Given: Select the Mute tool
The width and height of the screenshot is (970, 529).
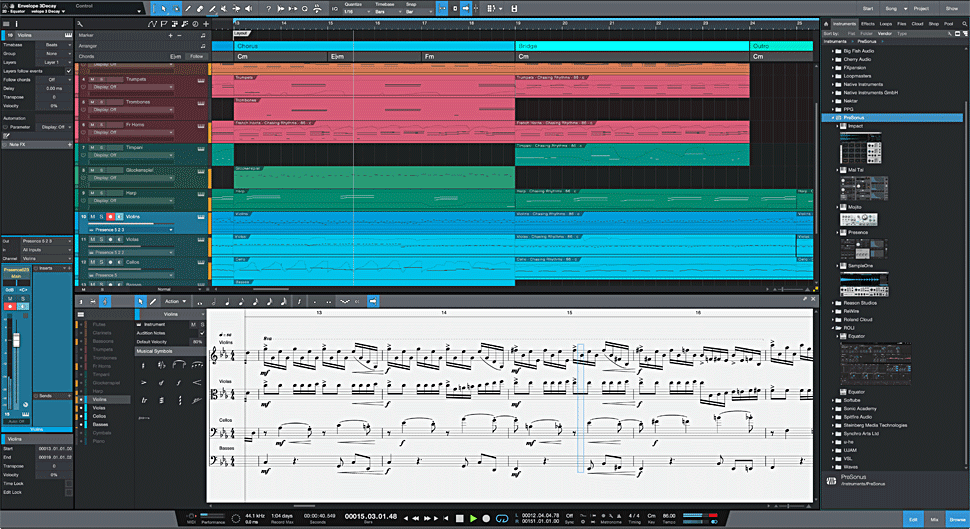Looking at the screenshot, I should tap(224, 9).
